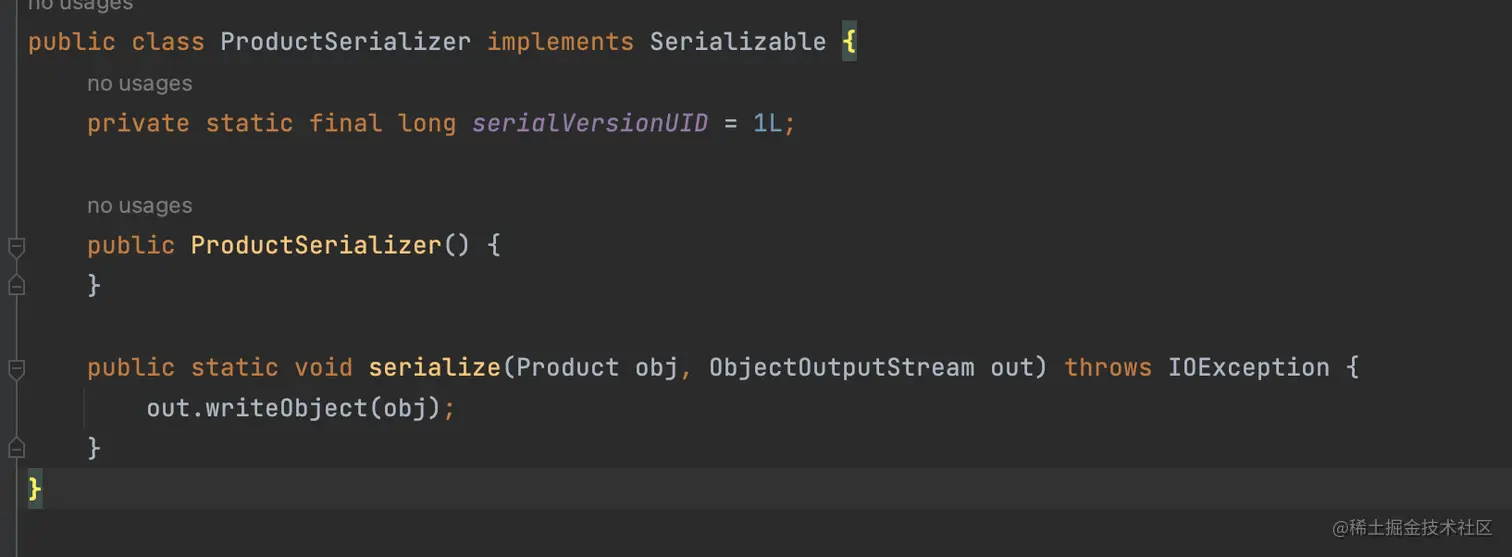Image resolution: width=1512 pixels, height=557 pixels.
Task: Click fold end marker at constructor closing brace
Action: (16, 285)
